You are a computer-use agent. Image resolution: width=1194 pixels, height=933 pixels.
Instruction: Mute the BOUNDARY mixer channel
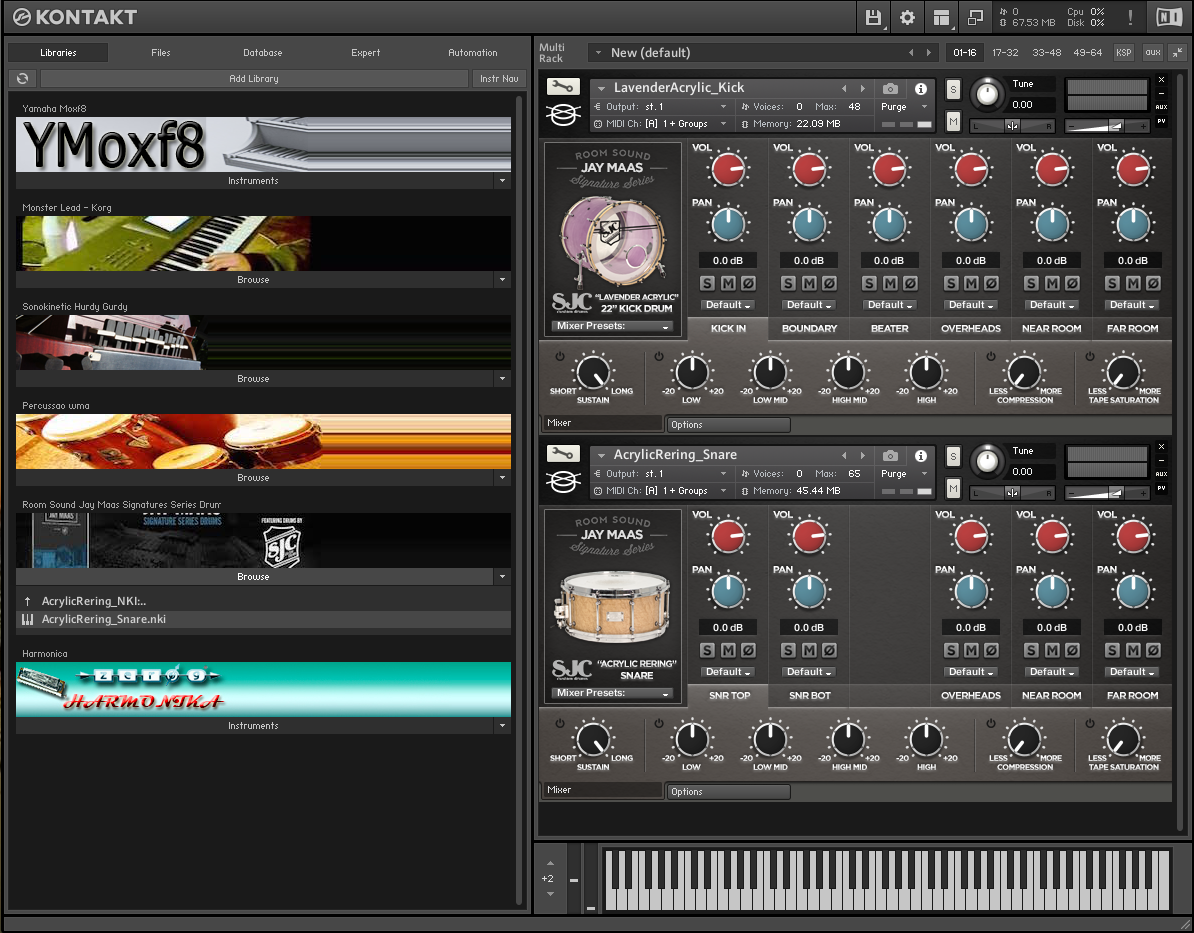click(809, 283)
